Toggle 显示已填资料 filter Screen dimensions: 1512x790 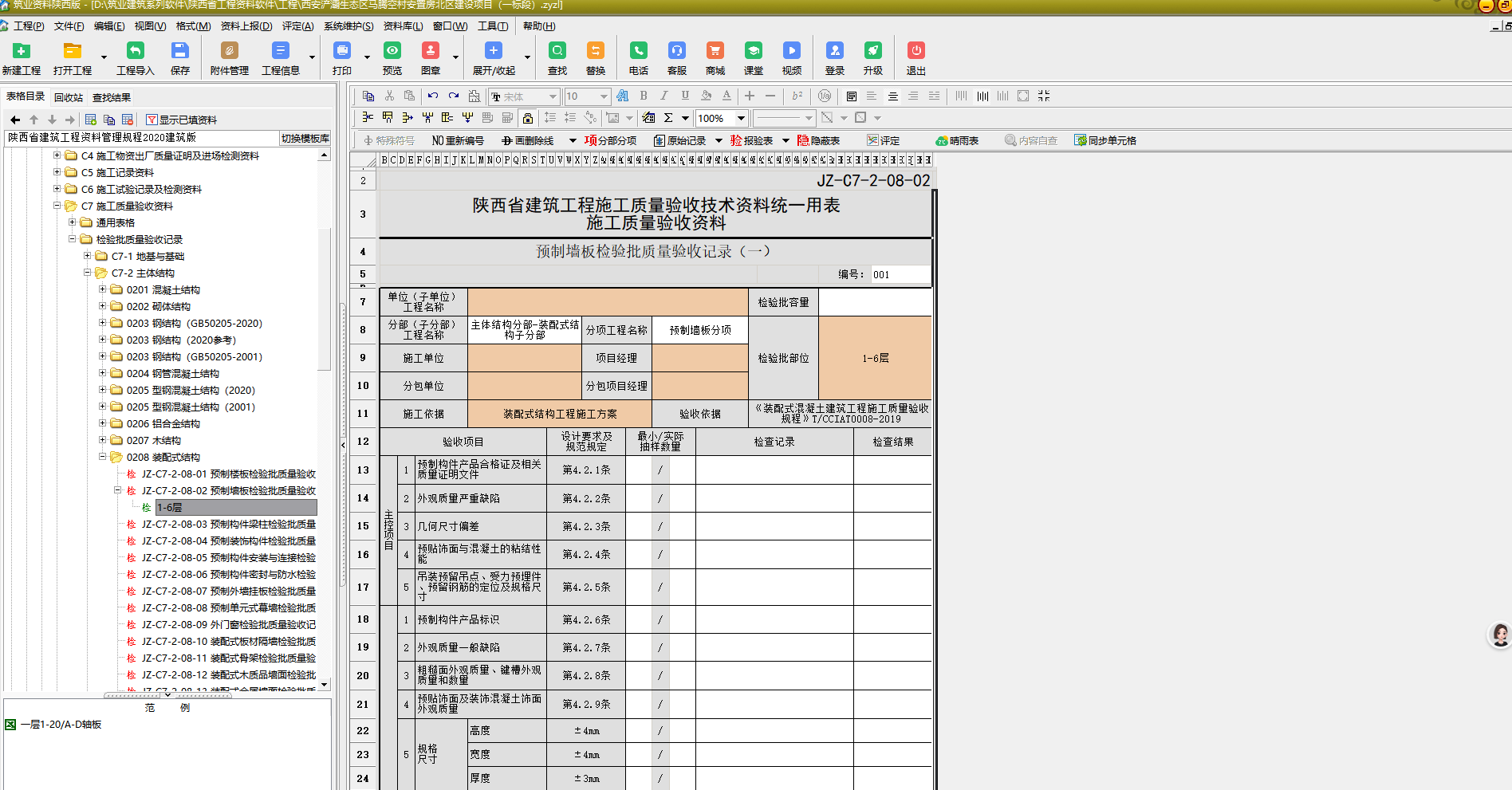coord(181,120)
